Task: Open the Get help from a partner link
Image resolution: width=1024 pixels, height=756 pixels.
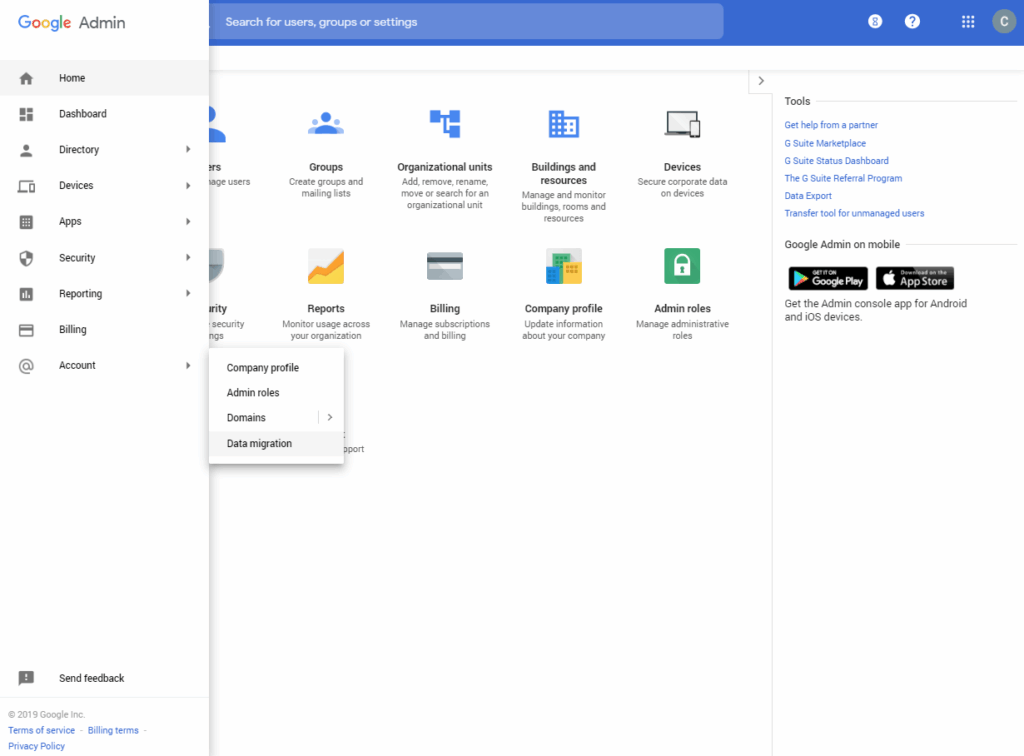Action: (831, 125)
